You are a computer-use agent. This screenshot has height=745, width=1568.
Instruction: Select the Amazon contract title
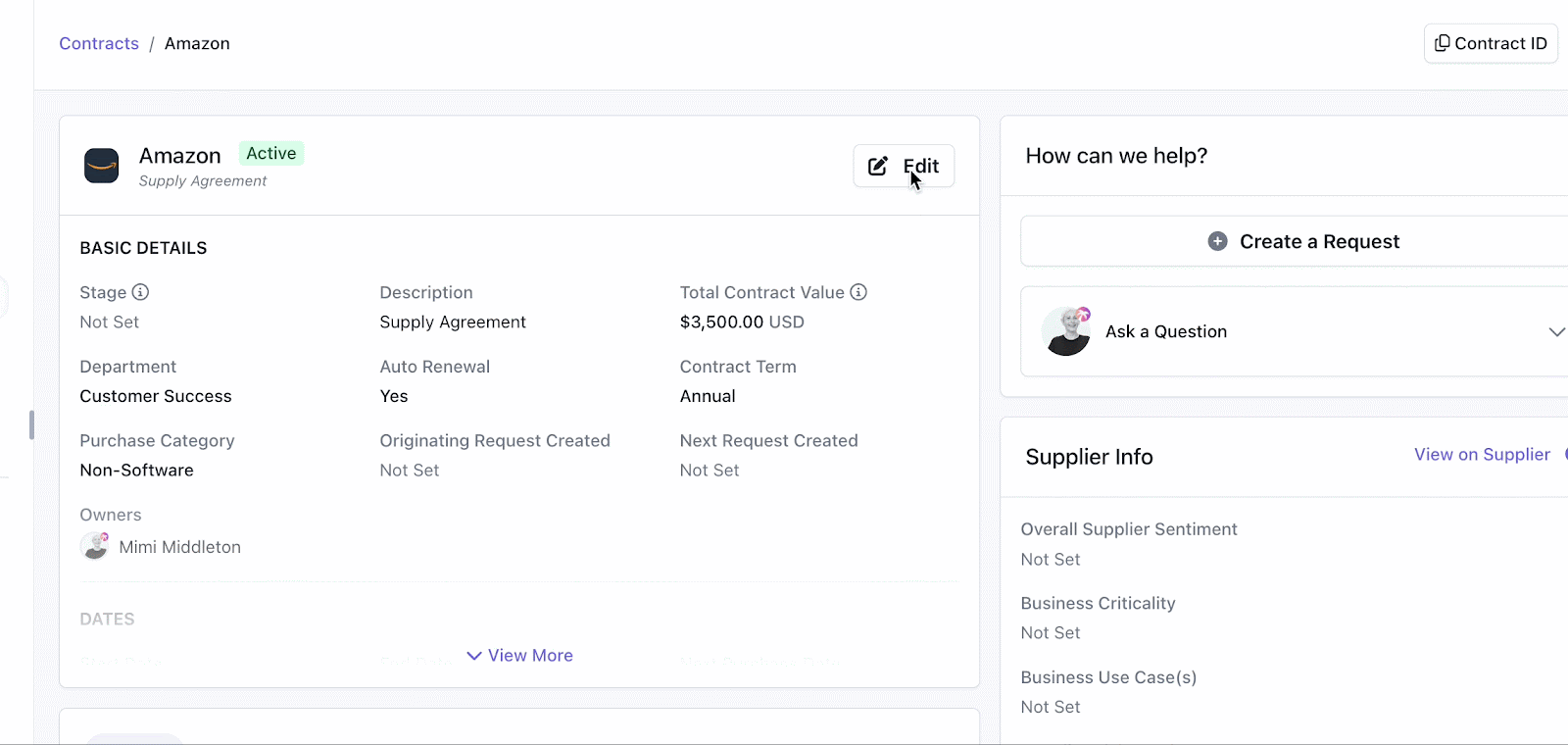tap(180, 156)
